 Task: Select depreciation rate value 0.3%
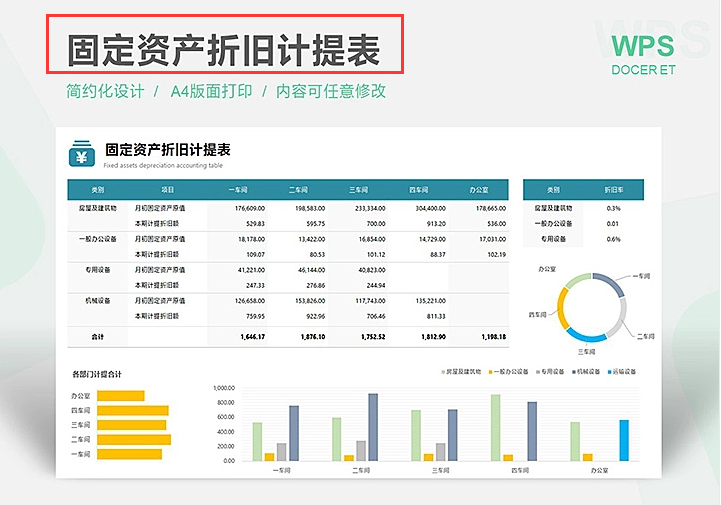click(613, 208)
